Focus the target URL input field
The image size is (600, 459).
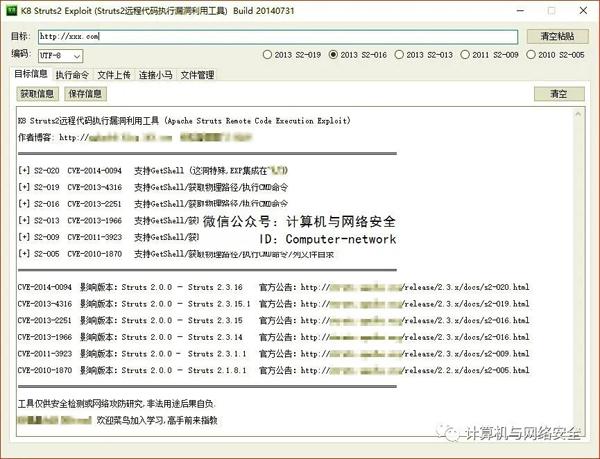tap(278, 37)
